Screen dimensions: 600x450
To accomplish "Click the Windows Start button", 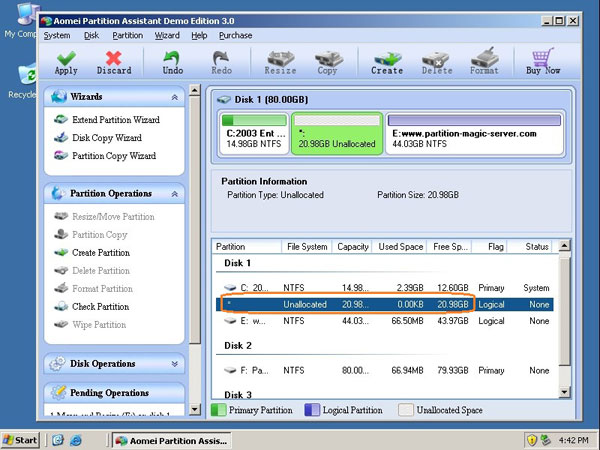I will (21, 440).
